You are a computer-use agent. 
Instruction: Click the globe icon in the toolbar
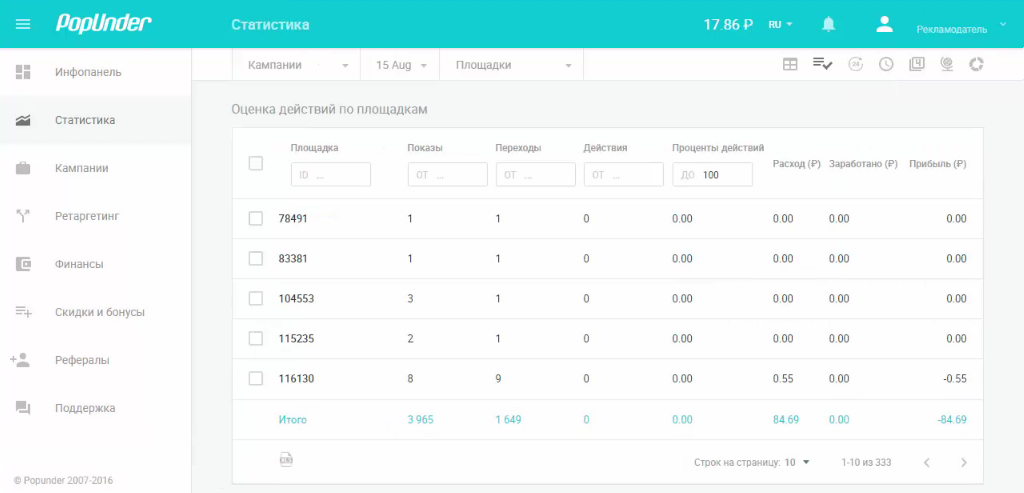pyautogui.click(x=946, y=64)
